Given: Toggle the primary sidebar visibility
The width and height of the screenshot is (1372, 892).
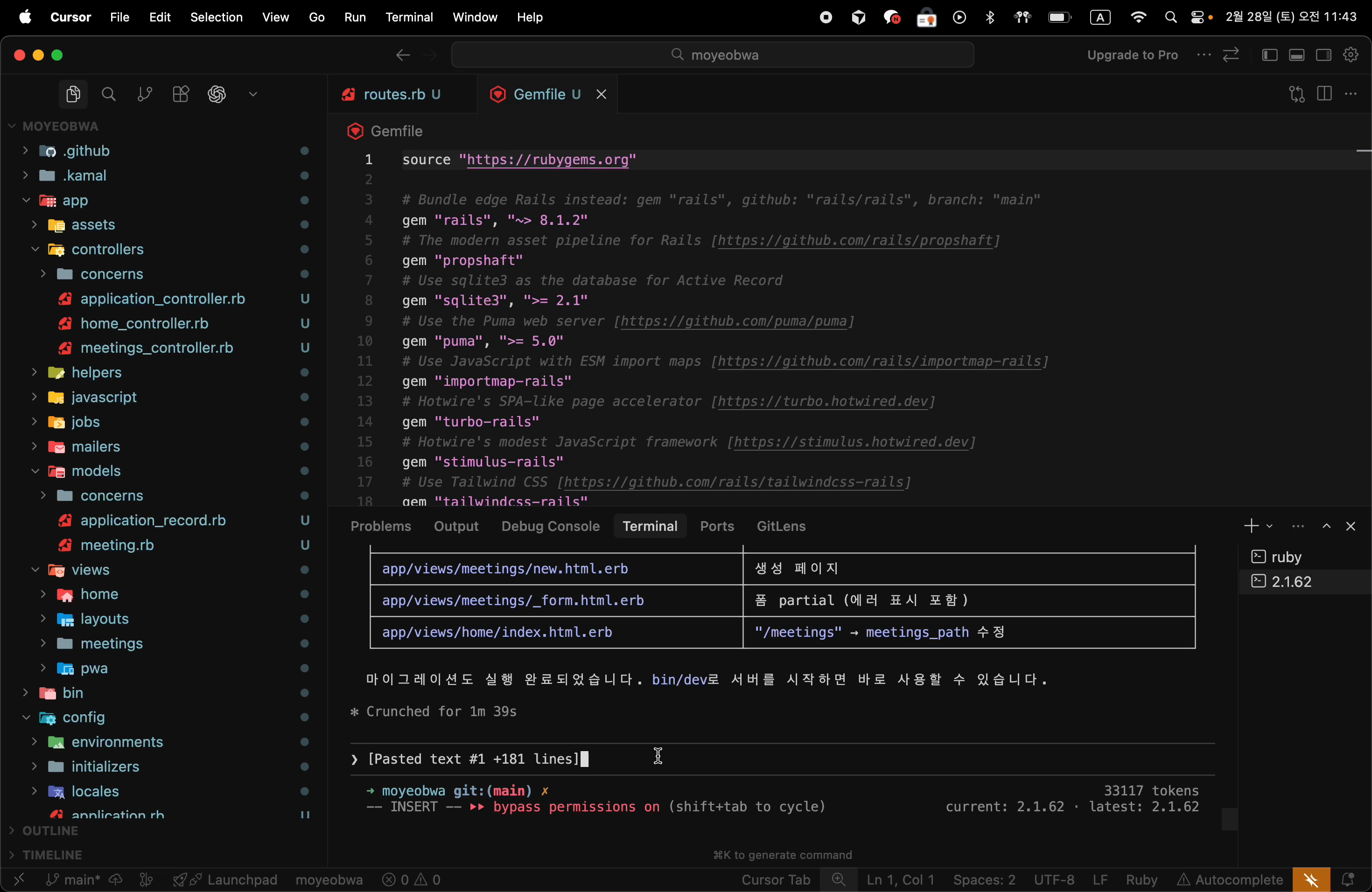Looking at the screenshot, I should (x=1269, y=55).
